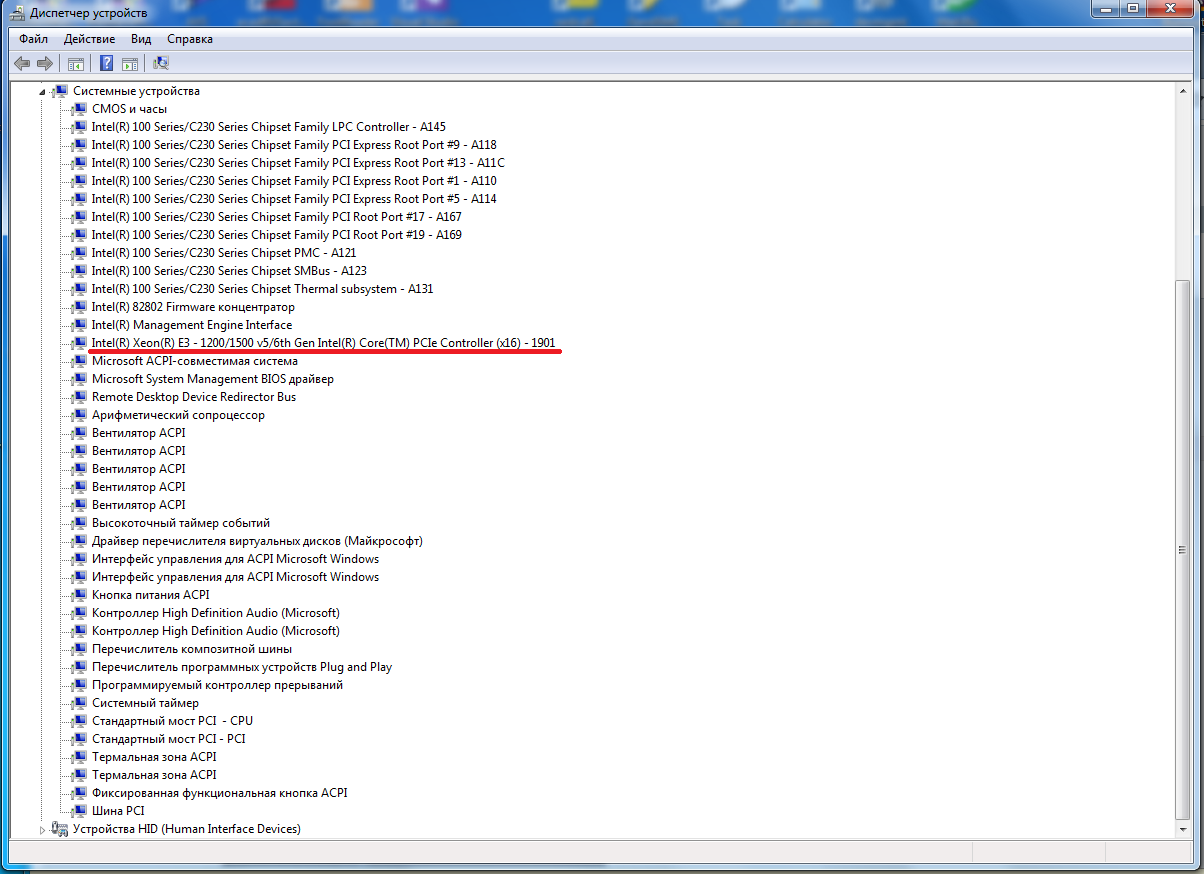Go back using the toolbar Back arrow
Screen dimensions: 1204x874
click(22, 64)
